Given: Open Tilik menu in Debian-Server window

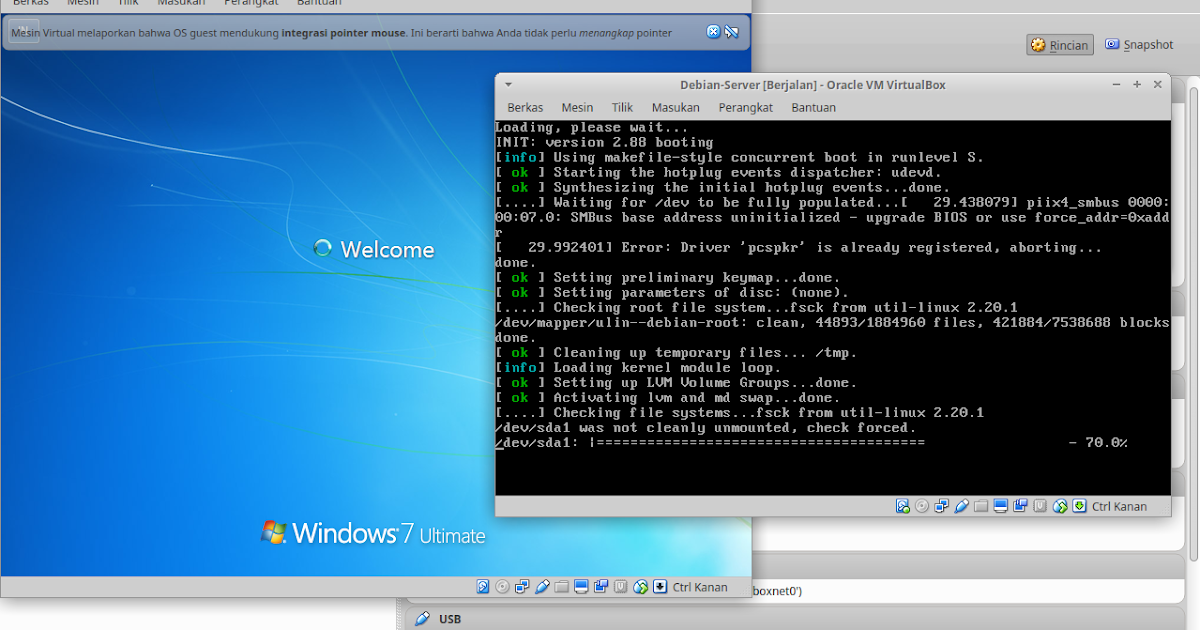Looking at the screenshot, I should [x=623, y=107].
